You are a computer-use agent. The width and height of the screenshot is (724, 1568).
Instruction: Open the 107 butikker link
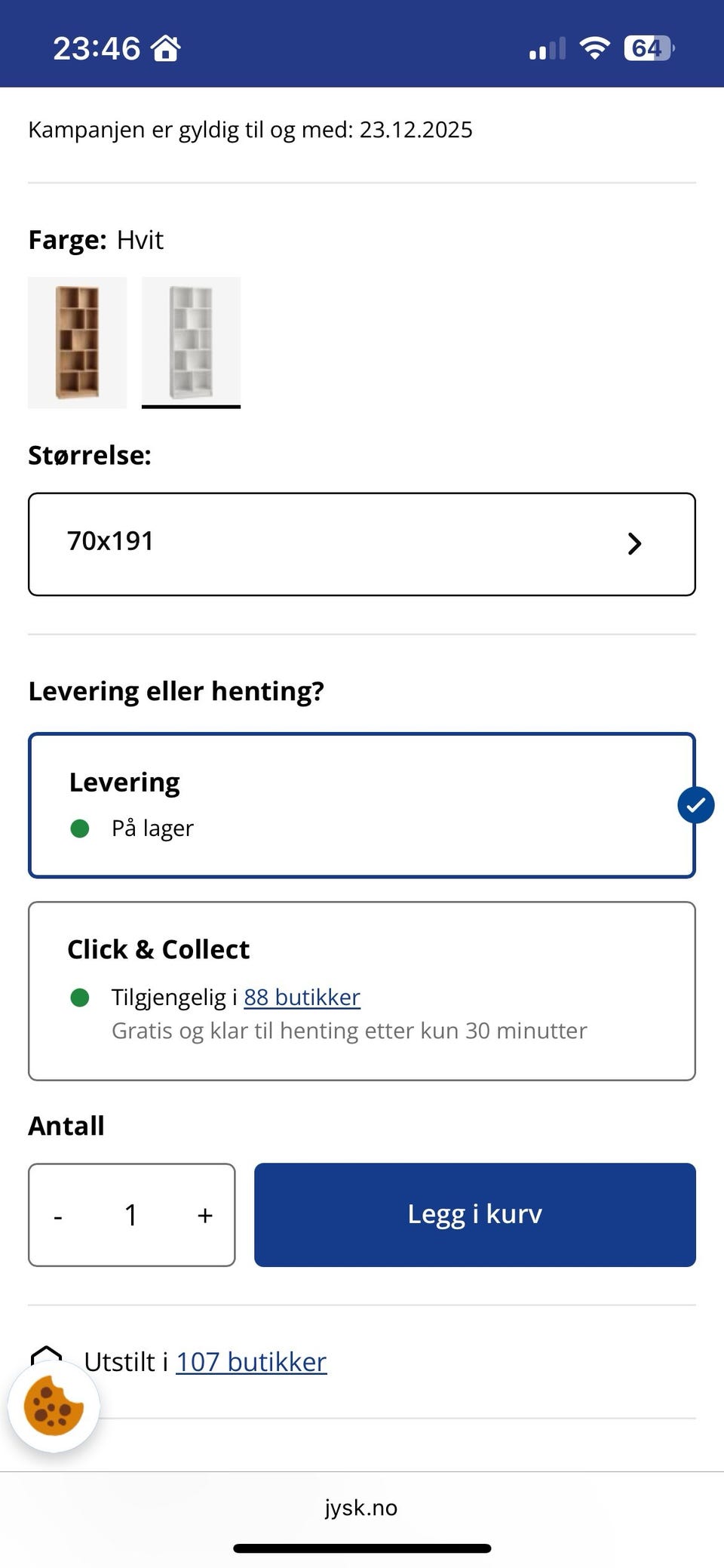(251, 1362)
